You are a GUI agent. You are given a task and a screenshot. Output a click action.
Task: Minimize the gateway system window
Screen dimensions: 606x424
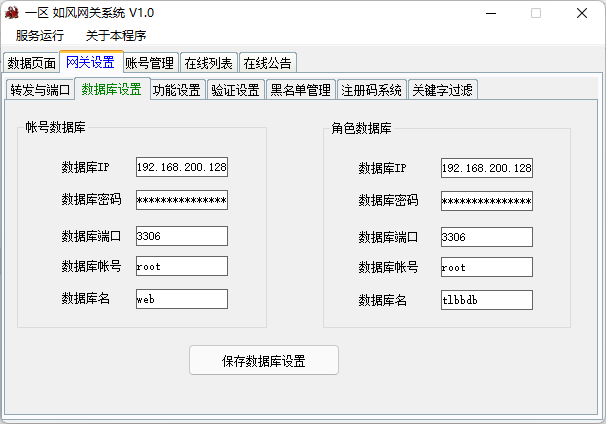pos(490,13)
